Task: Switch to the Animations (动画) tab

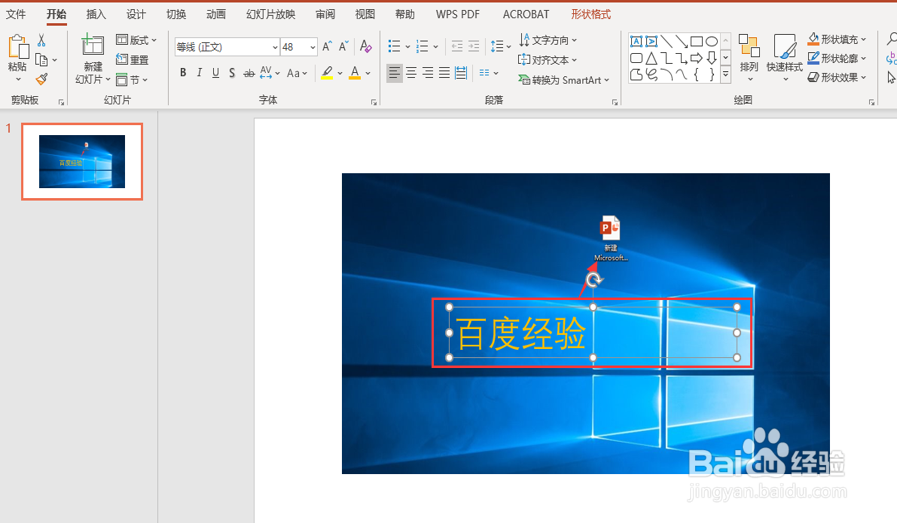Action: pyautogui.click(x=216, y=14)
